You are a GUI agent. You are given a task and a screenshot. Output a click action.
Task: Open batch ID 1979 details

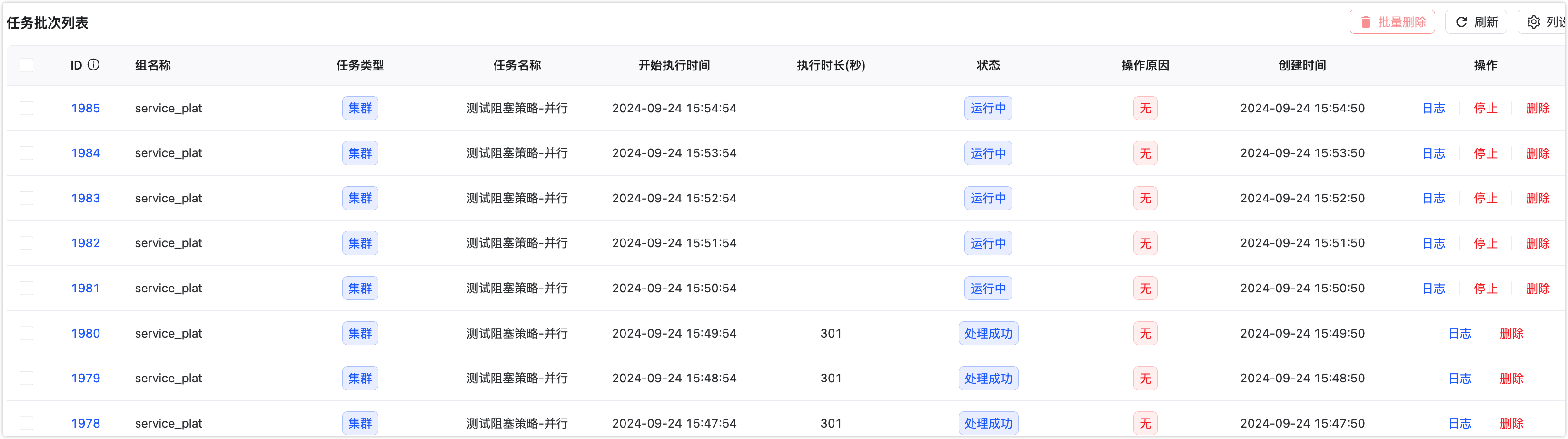coord(85,378)
